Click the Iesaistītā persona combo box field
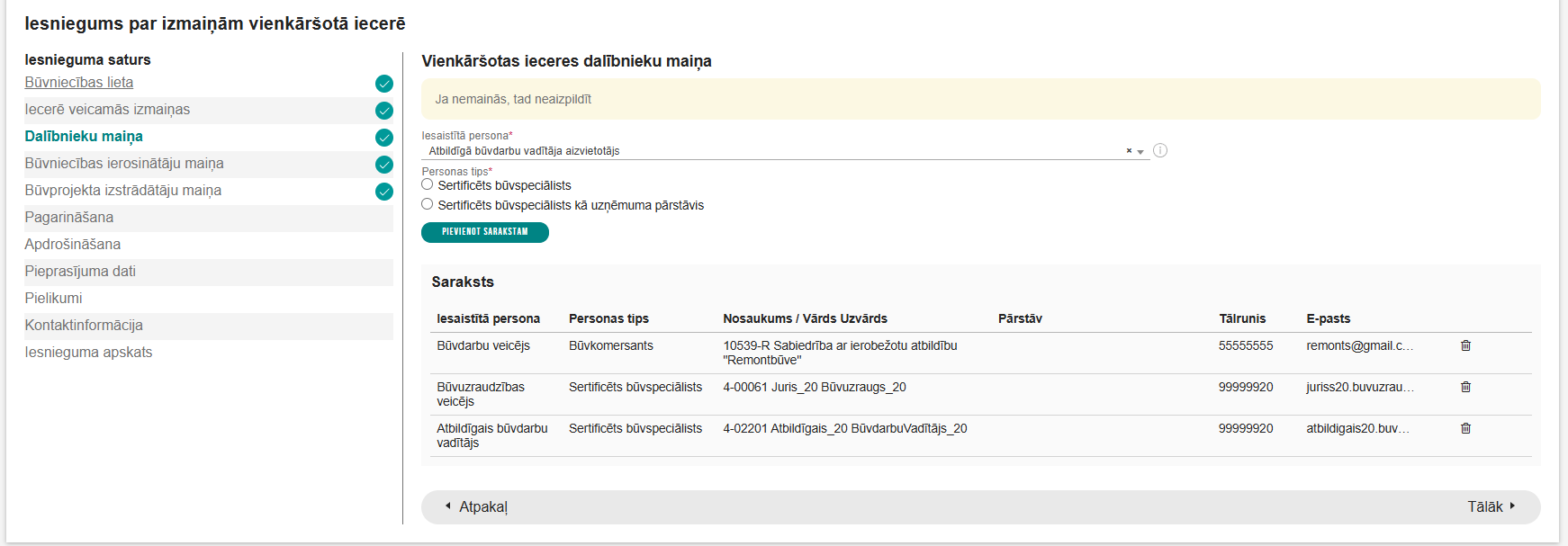The image size is (1568, 546). (x=765, y=151)
